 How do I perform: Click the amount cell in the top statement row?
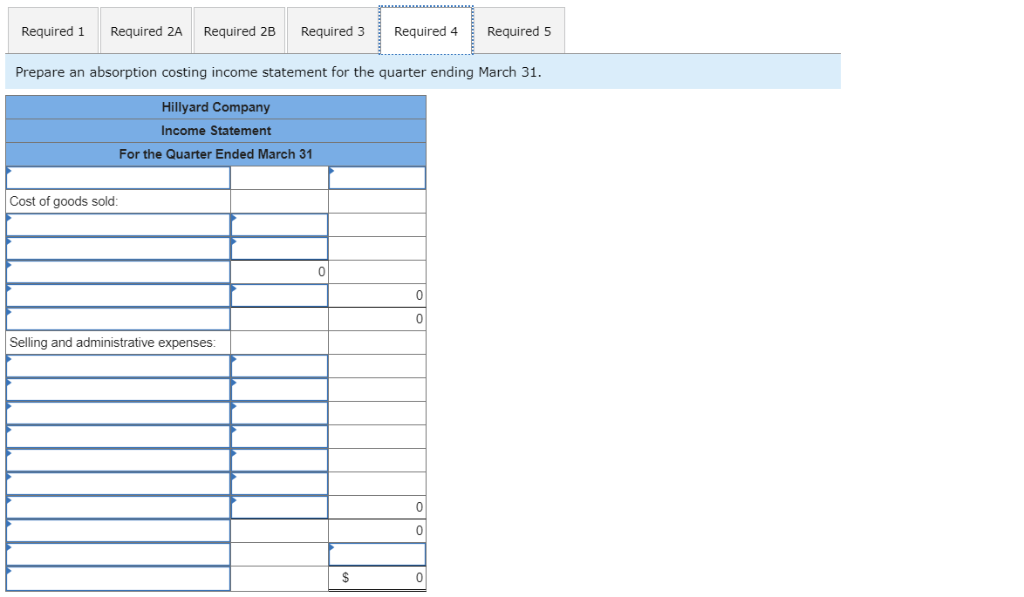377,177
